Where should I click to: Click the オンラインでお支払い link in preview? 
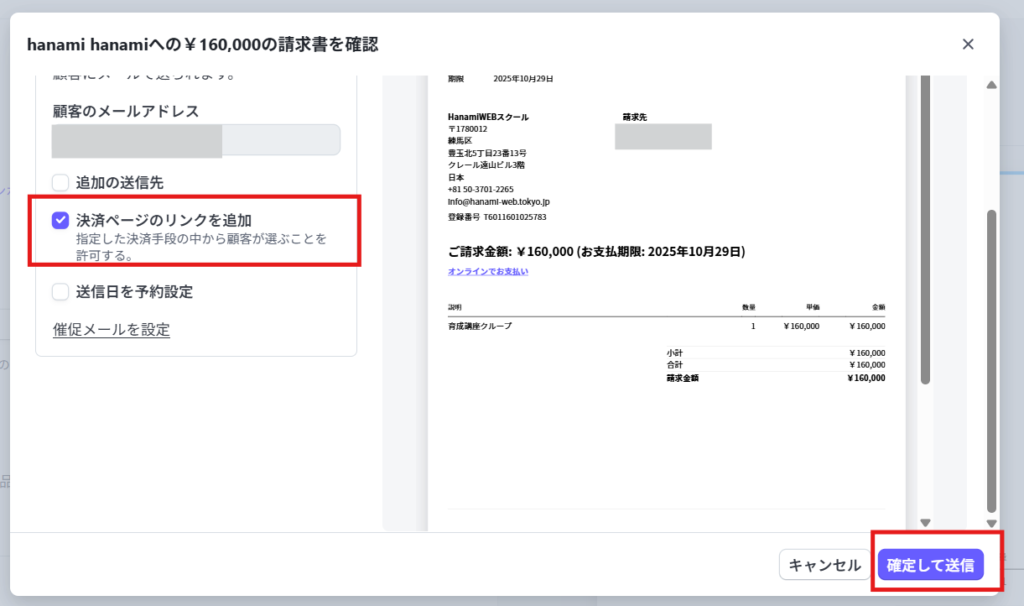(487, 271)
